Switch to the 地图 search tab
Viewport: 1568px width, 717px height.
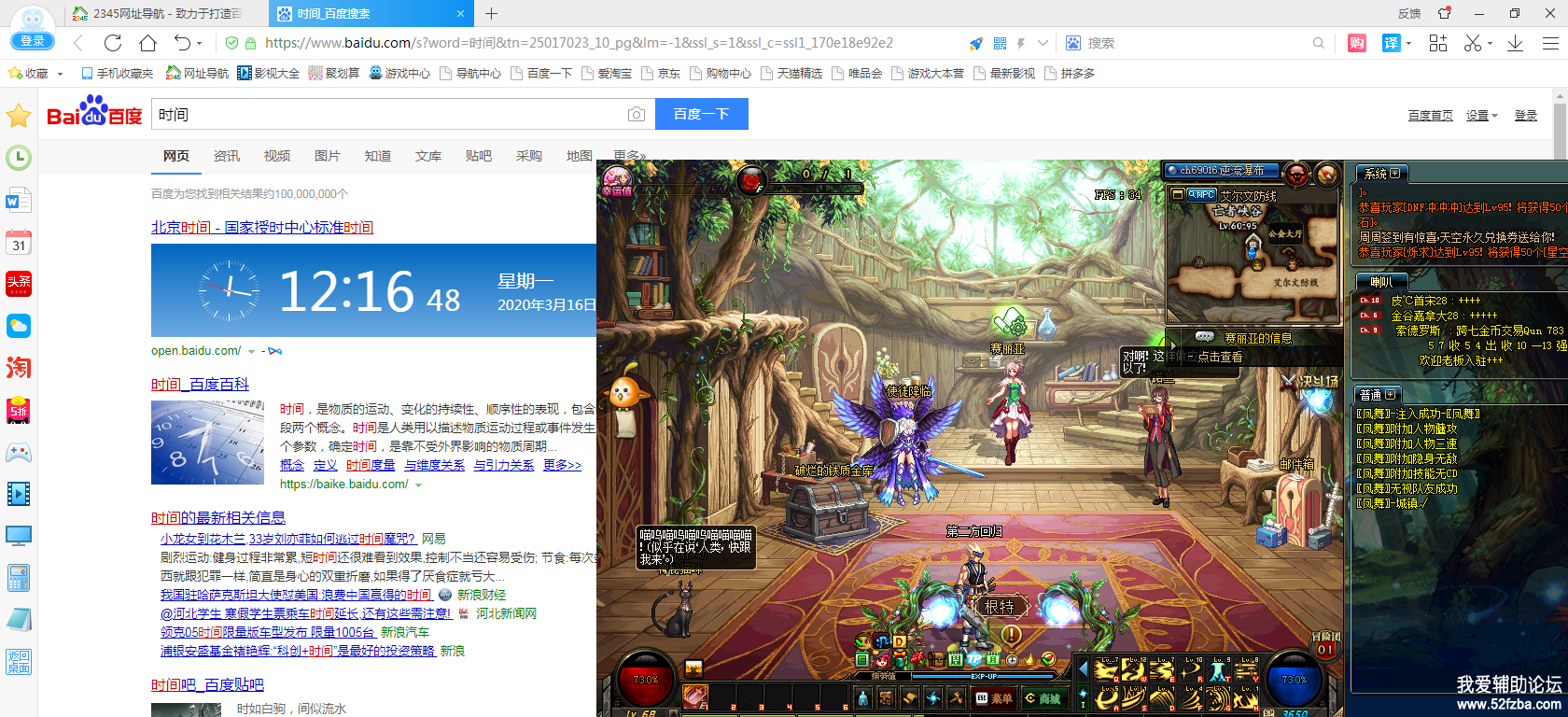click(580, 156)
